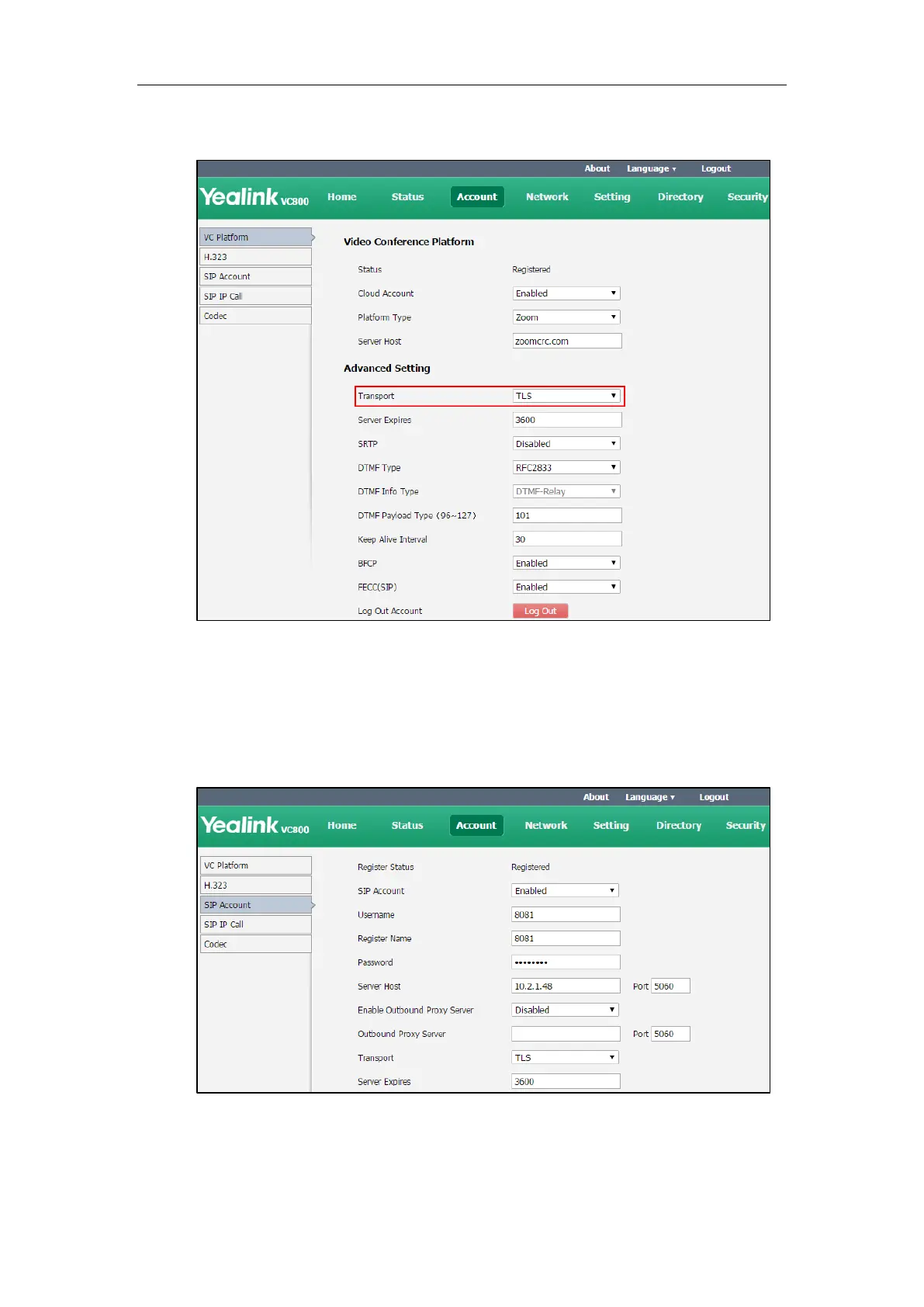This screenshot has width=924, height=1307.
Task: Click DTMF Payload Type field
Action: click(567, 515)
